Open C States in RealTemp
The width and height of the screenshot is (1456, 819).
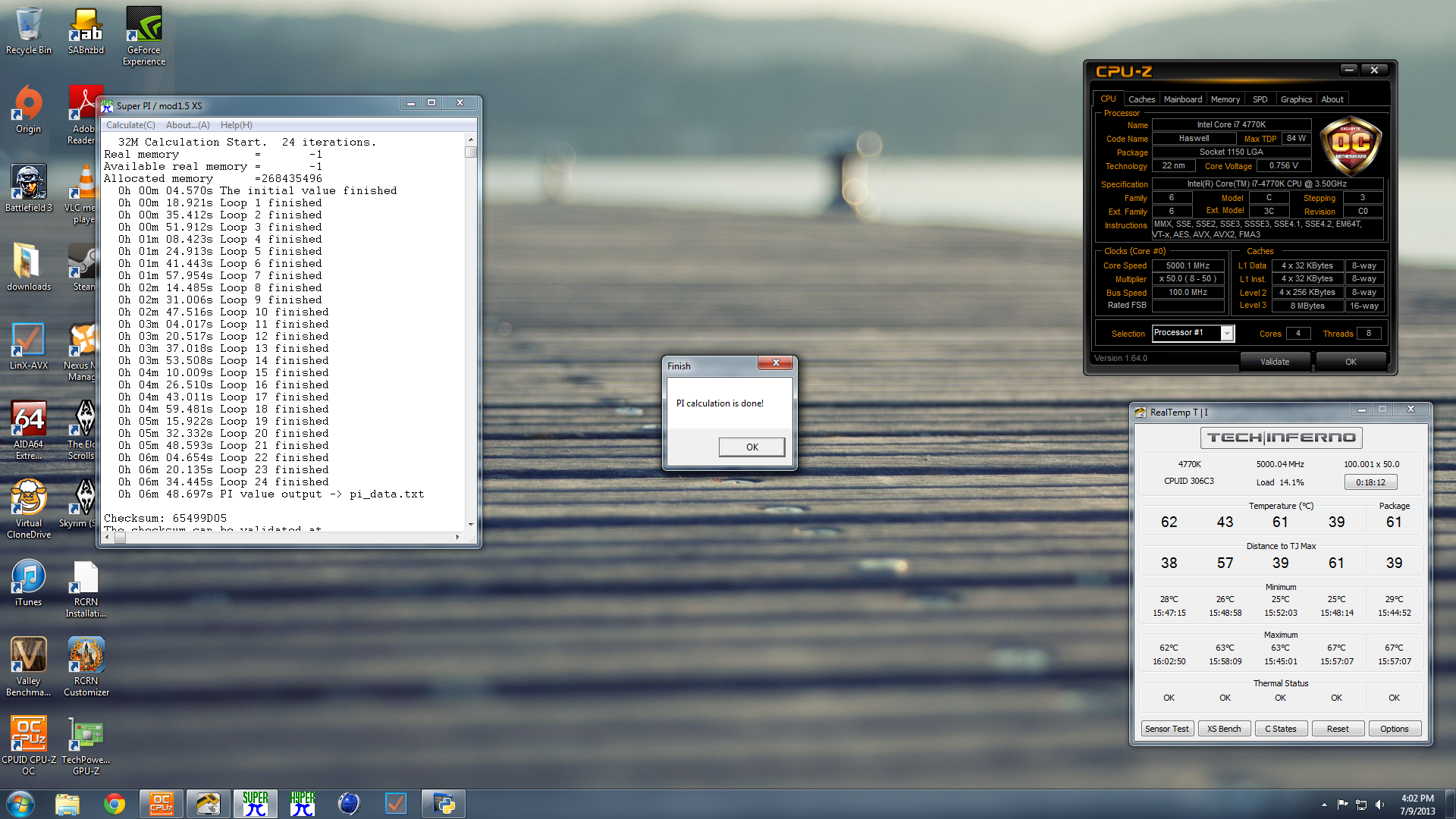coord(1281,729)
